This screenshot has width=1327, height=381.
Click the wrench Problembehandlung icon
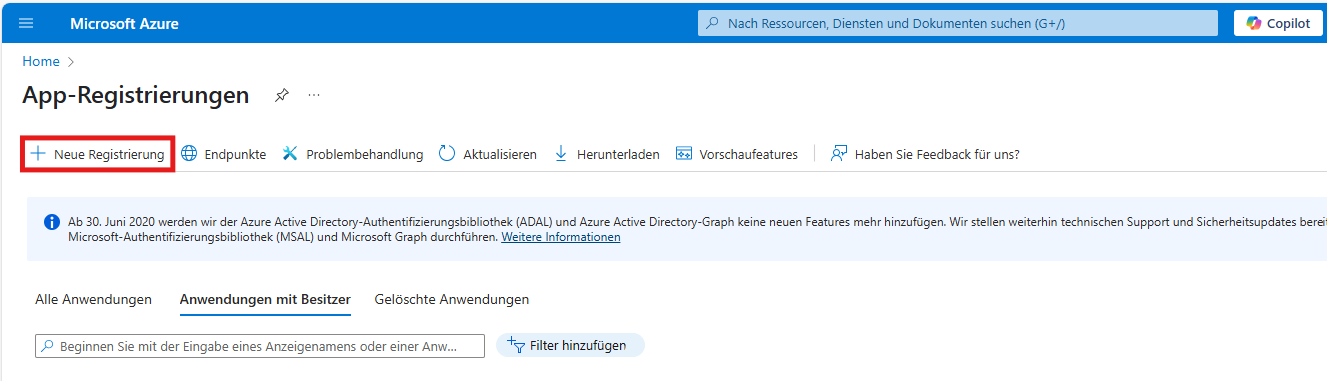(291, 154)
